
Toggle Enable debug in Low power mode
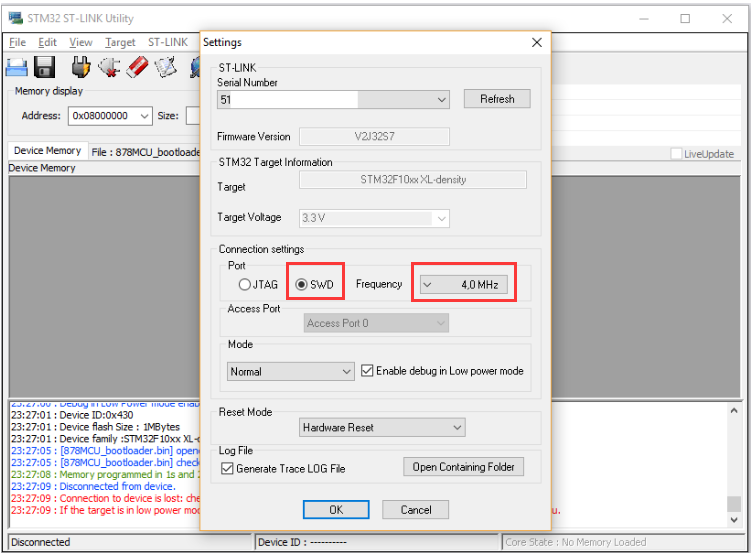pyautogui.click(x=367, y=371)
